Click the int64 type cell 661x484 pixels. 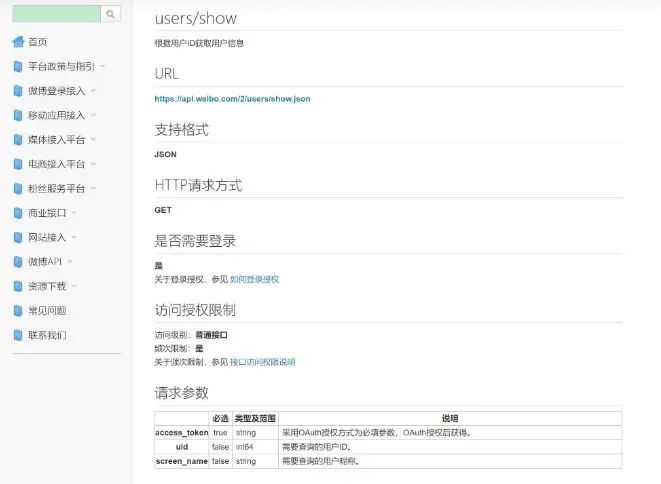point(255,447)
